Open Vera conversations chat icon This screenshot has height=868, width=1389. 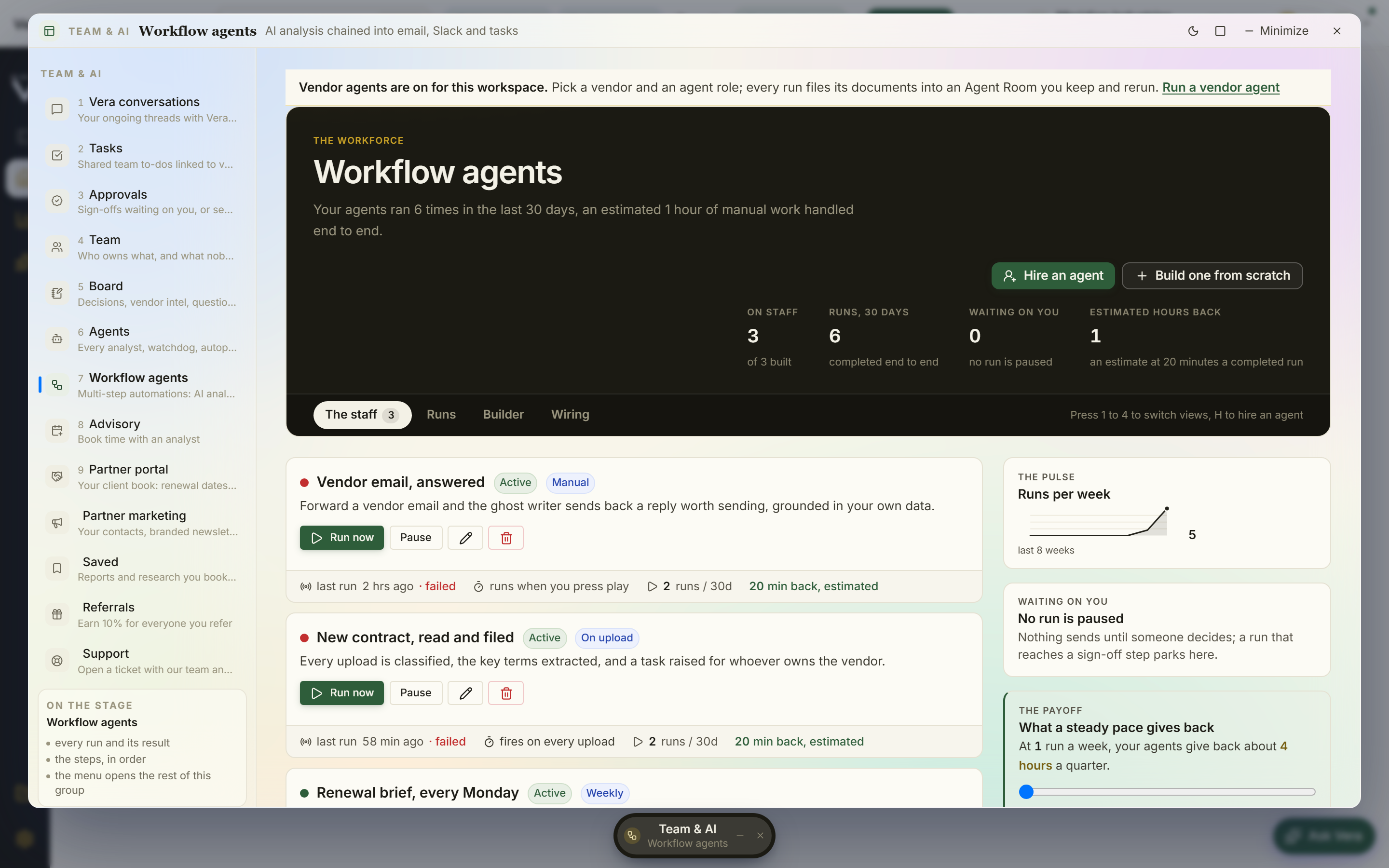click(x=57, y=109)
